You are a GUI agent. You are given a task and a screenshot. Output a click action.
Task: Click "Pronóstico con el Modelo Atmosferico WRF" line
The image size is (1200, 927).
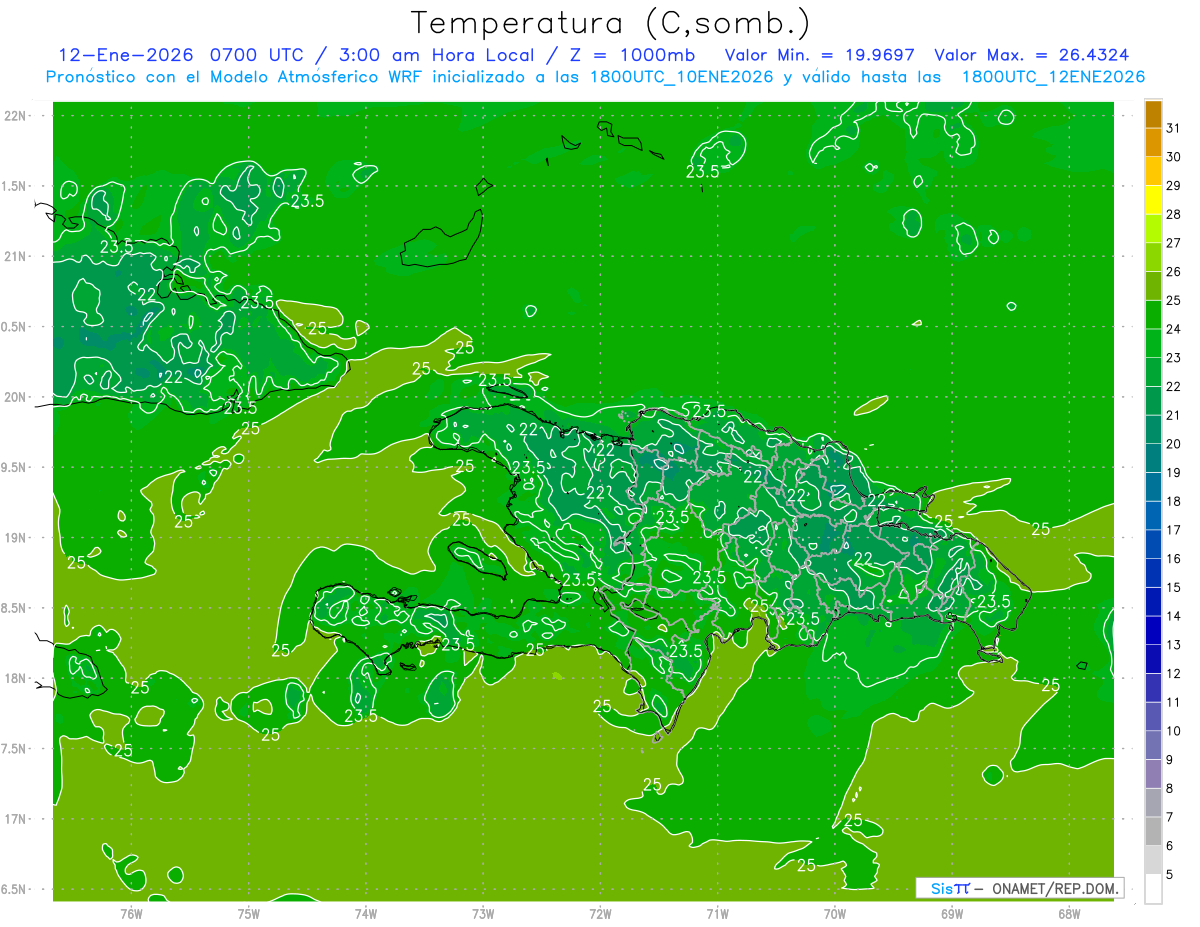tap(595, 77)
